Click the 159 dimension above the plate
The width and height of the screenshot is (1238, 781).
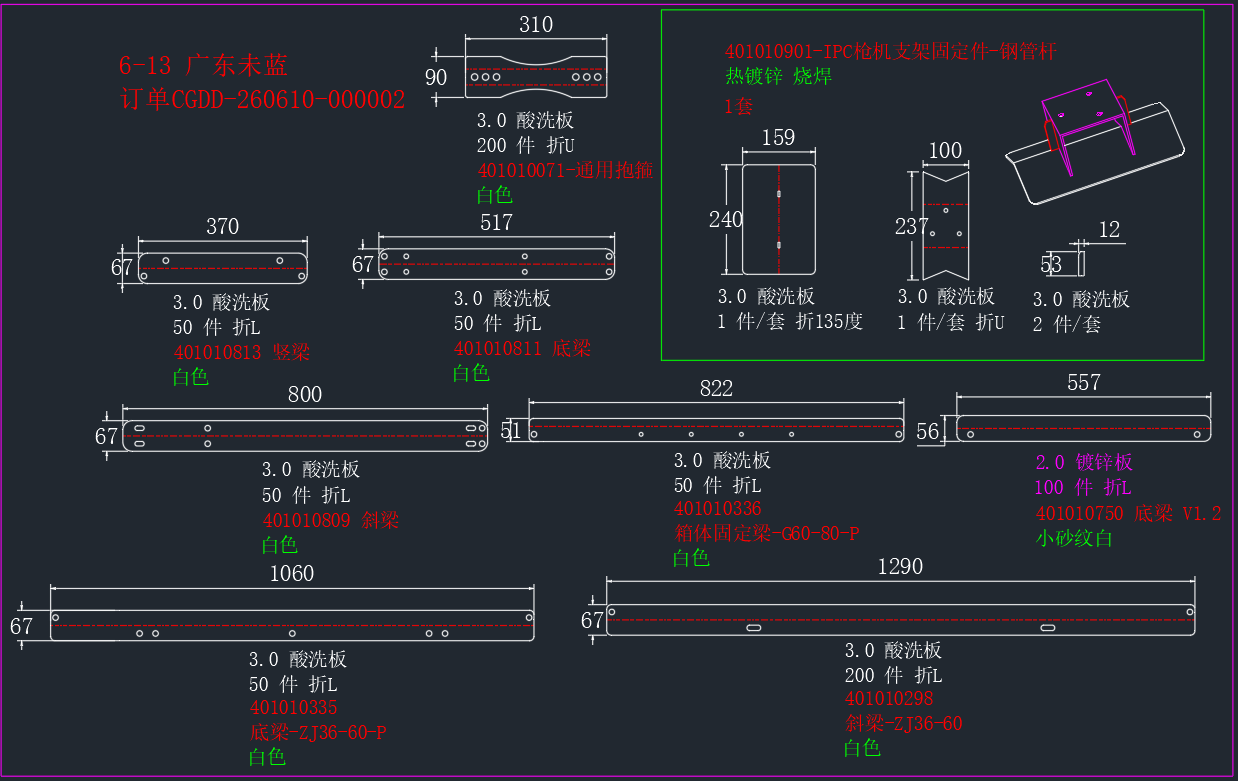click(x=778, y=138)
